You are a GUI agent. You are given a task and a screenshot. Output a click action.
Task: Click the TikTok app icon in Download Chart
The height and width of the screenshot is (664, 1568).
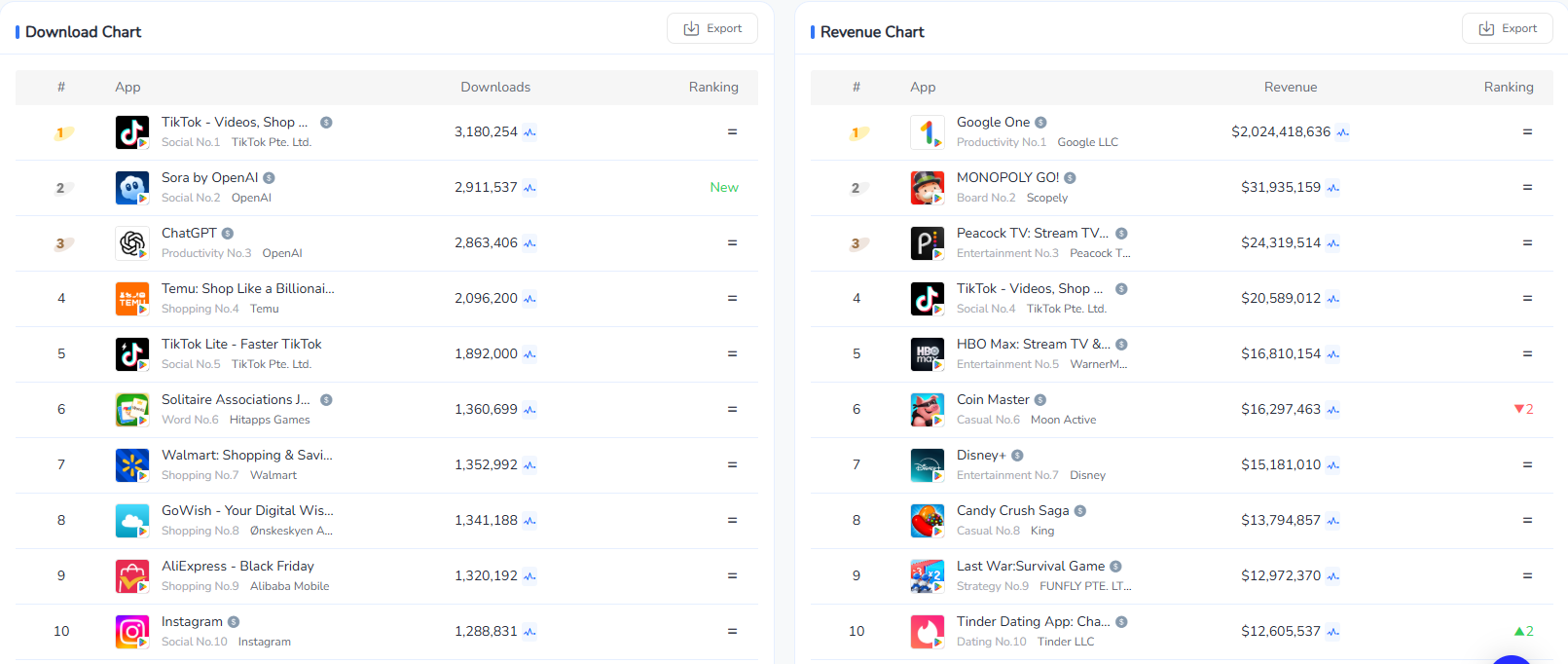click(131, 131)
